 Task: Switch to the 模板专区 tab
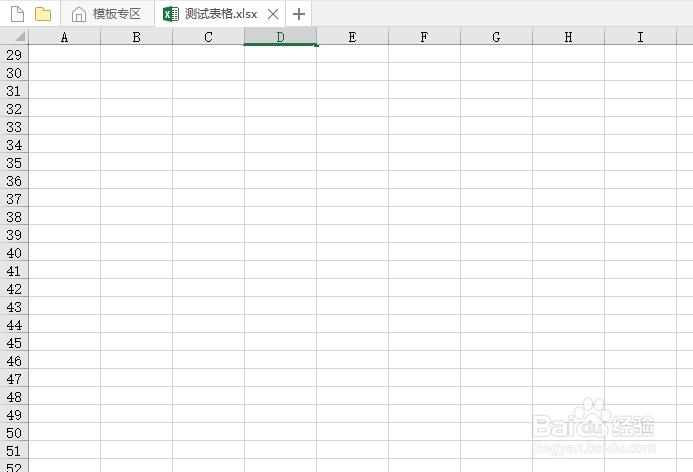pos(107,14)
